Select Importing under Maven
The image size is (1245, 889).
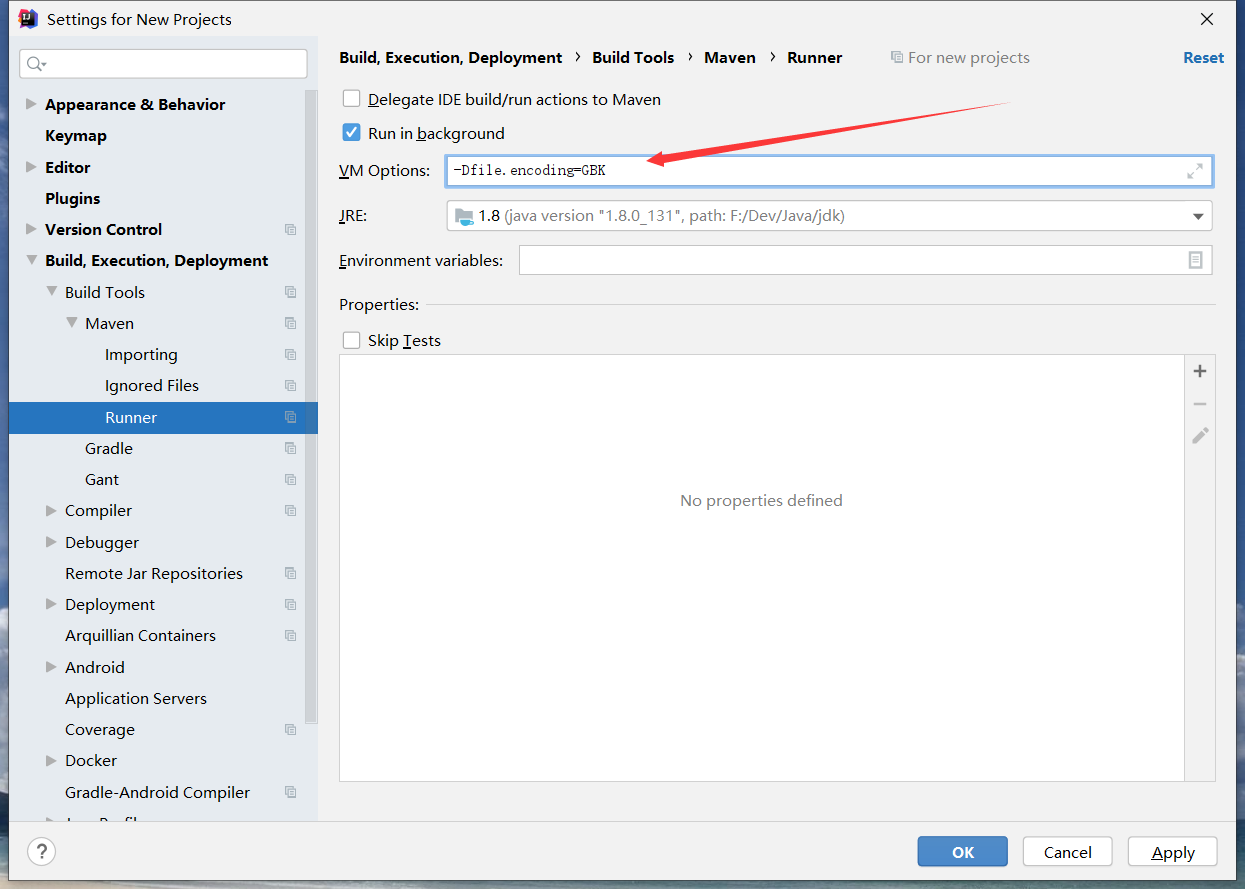point(141,355)
